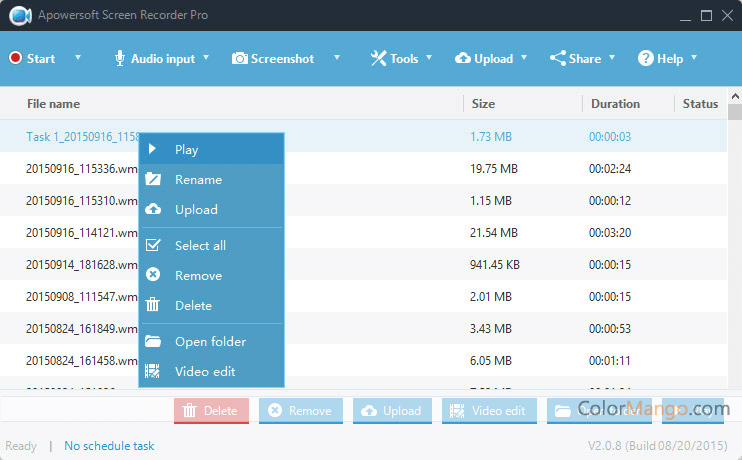Screen dimensions: 742x460
Task: Expand the Start dropdown arrow
Action: coord(78,58)
